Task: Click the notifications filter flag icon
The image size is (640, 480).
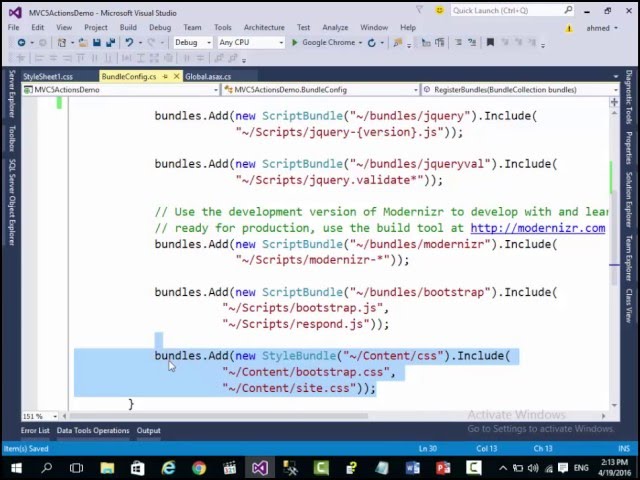Action: (419, 10)
